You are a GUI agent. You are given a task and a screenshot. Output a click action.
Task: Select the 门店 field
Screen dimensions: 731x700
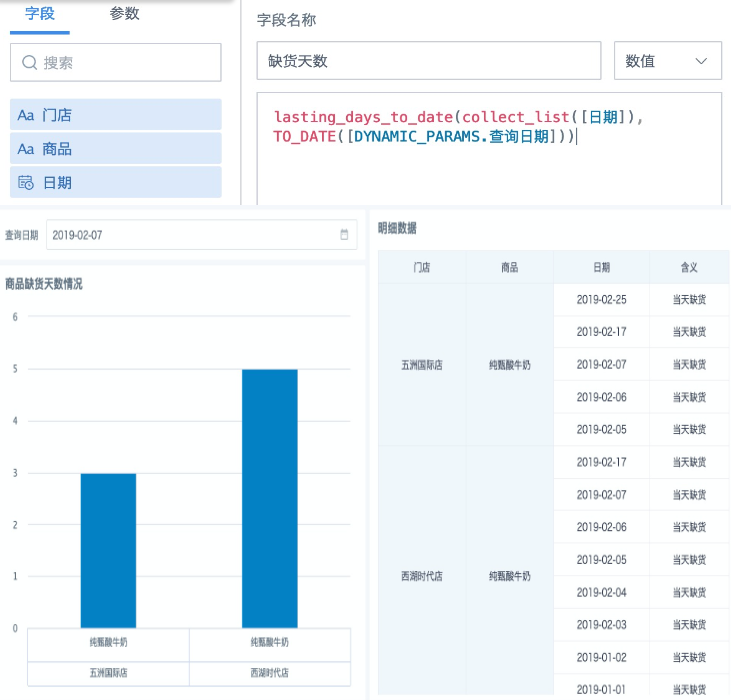point(116,115)
